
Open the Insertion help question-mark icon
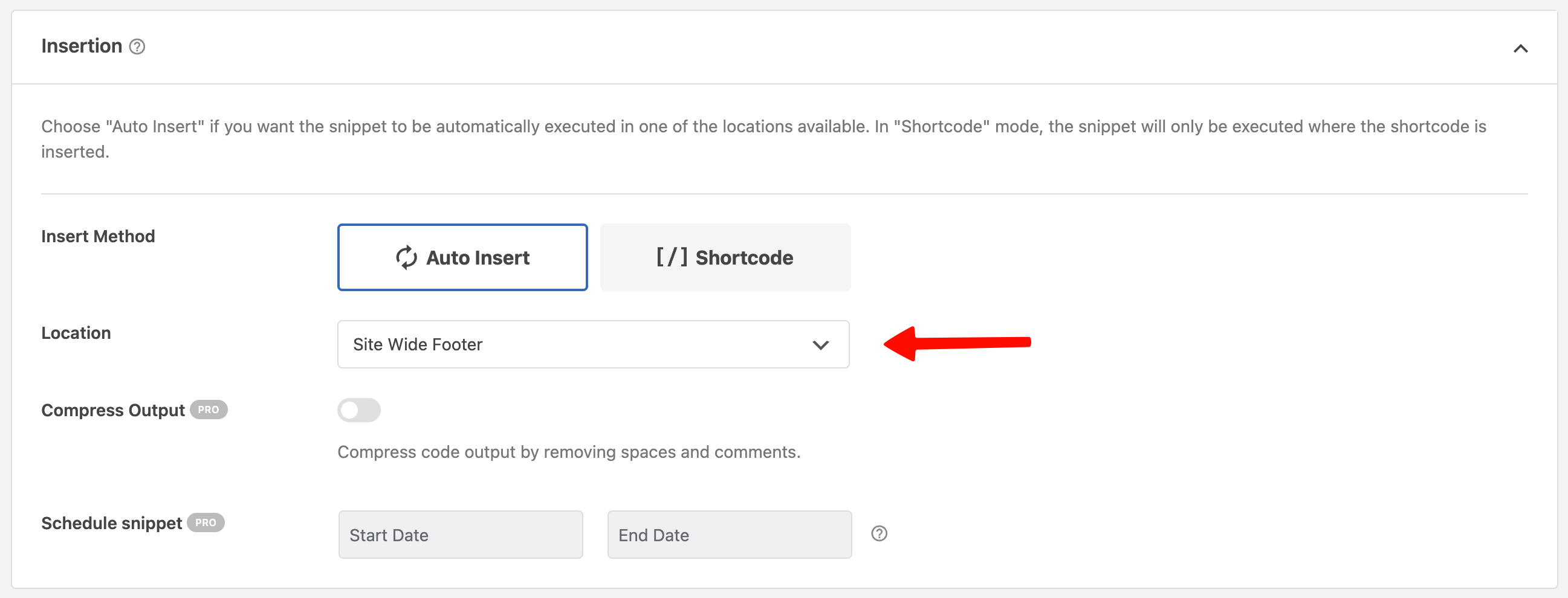click(138, 47)
